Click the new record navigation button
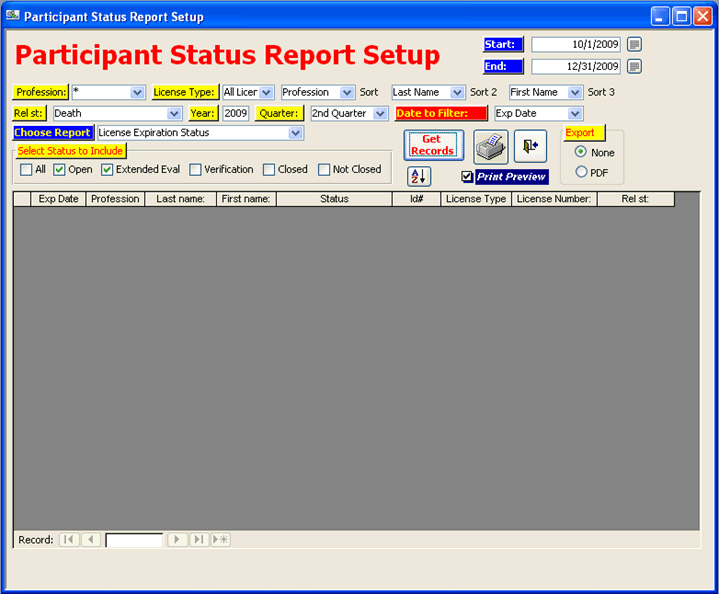719x594 pixels. [221, 540]
